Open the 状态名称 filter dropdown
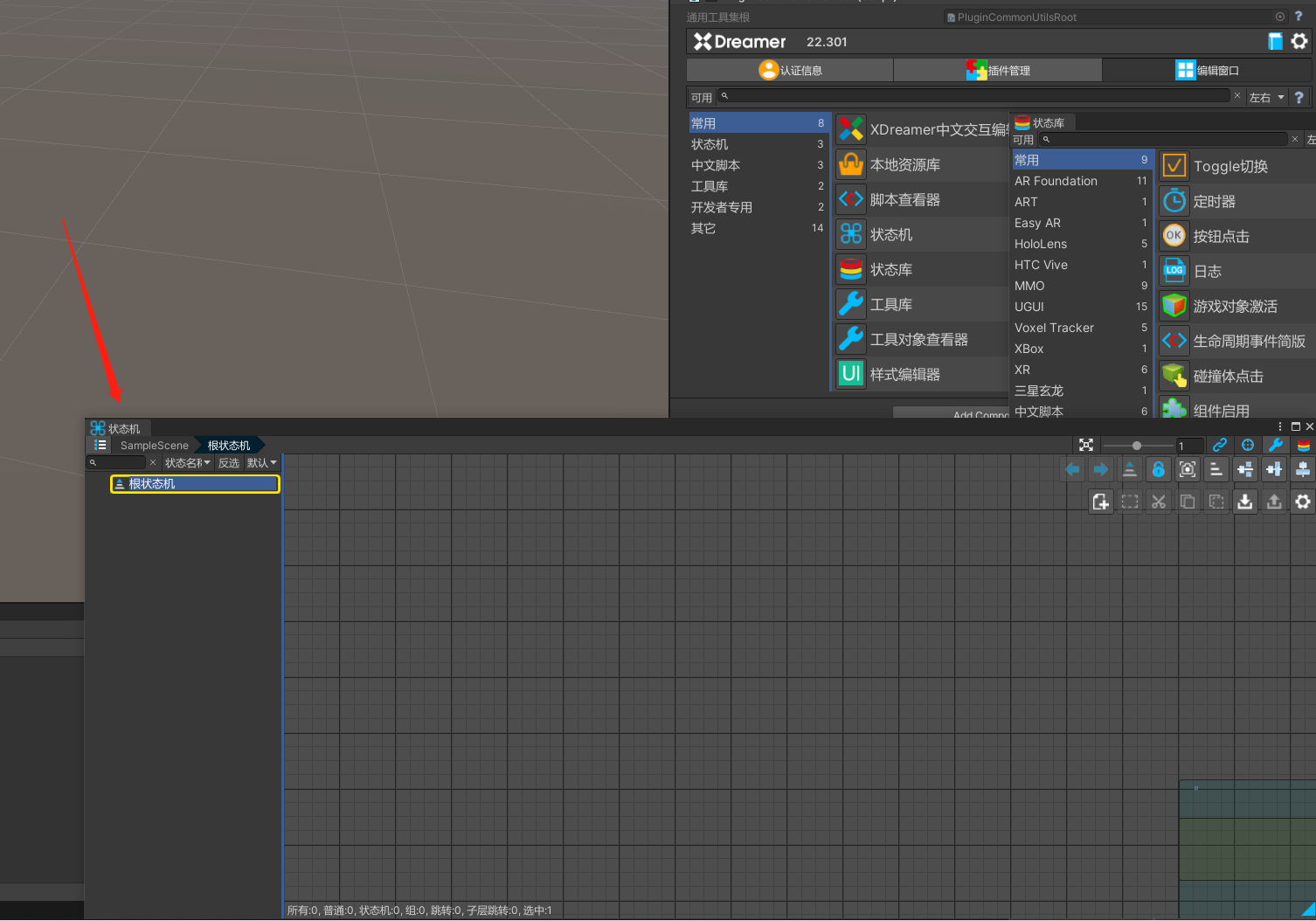The width and height of the screenshot is (1316, 921). [186, 462]
